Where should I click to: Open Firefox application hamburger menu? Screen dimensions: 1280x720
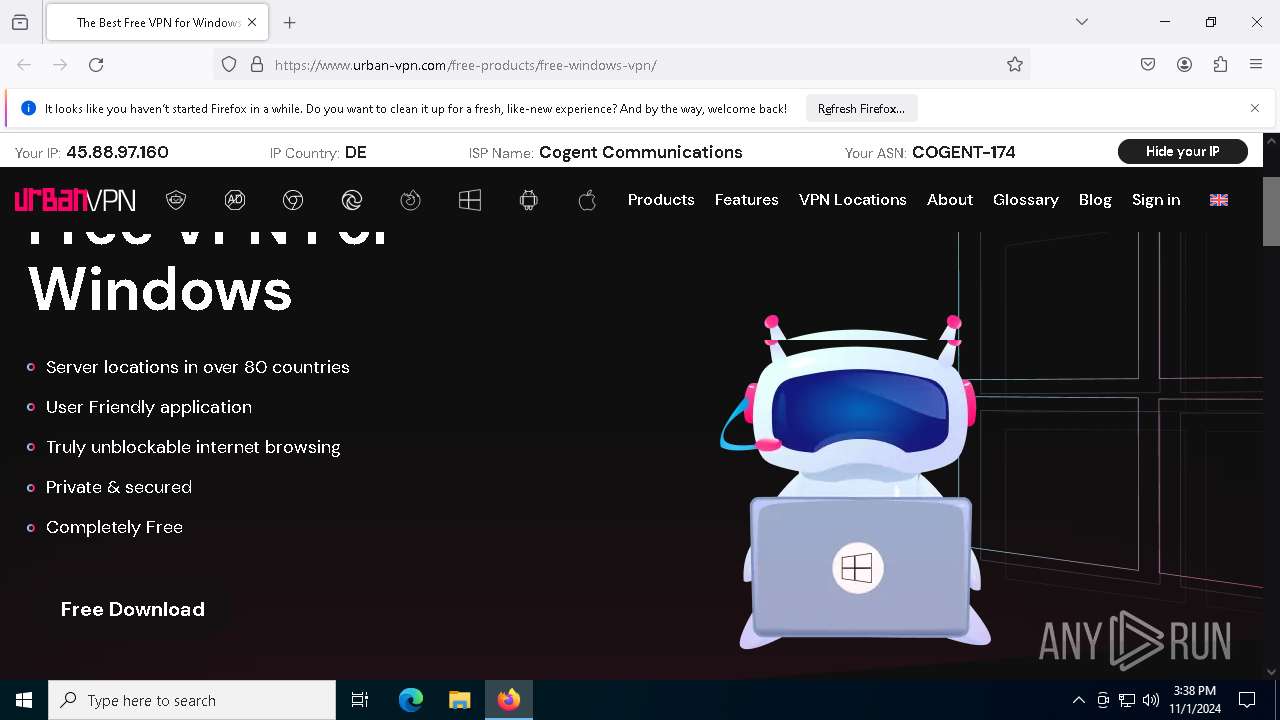(1256, 65)
